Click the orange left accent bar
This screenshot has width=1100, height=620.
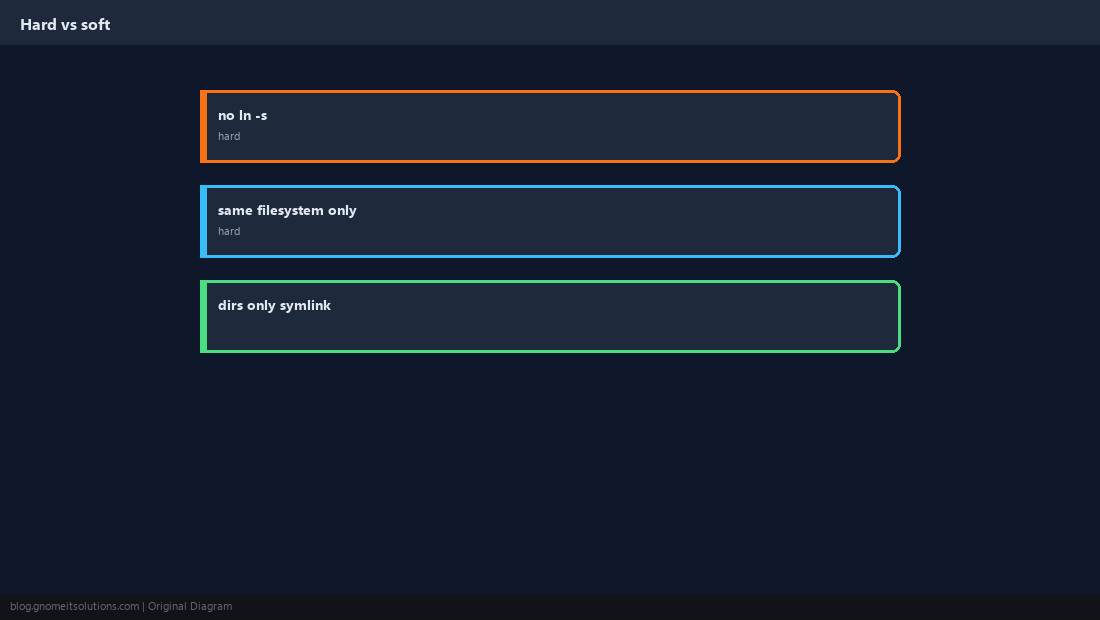pos(203,126)
